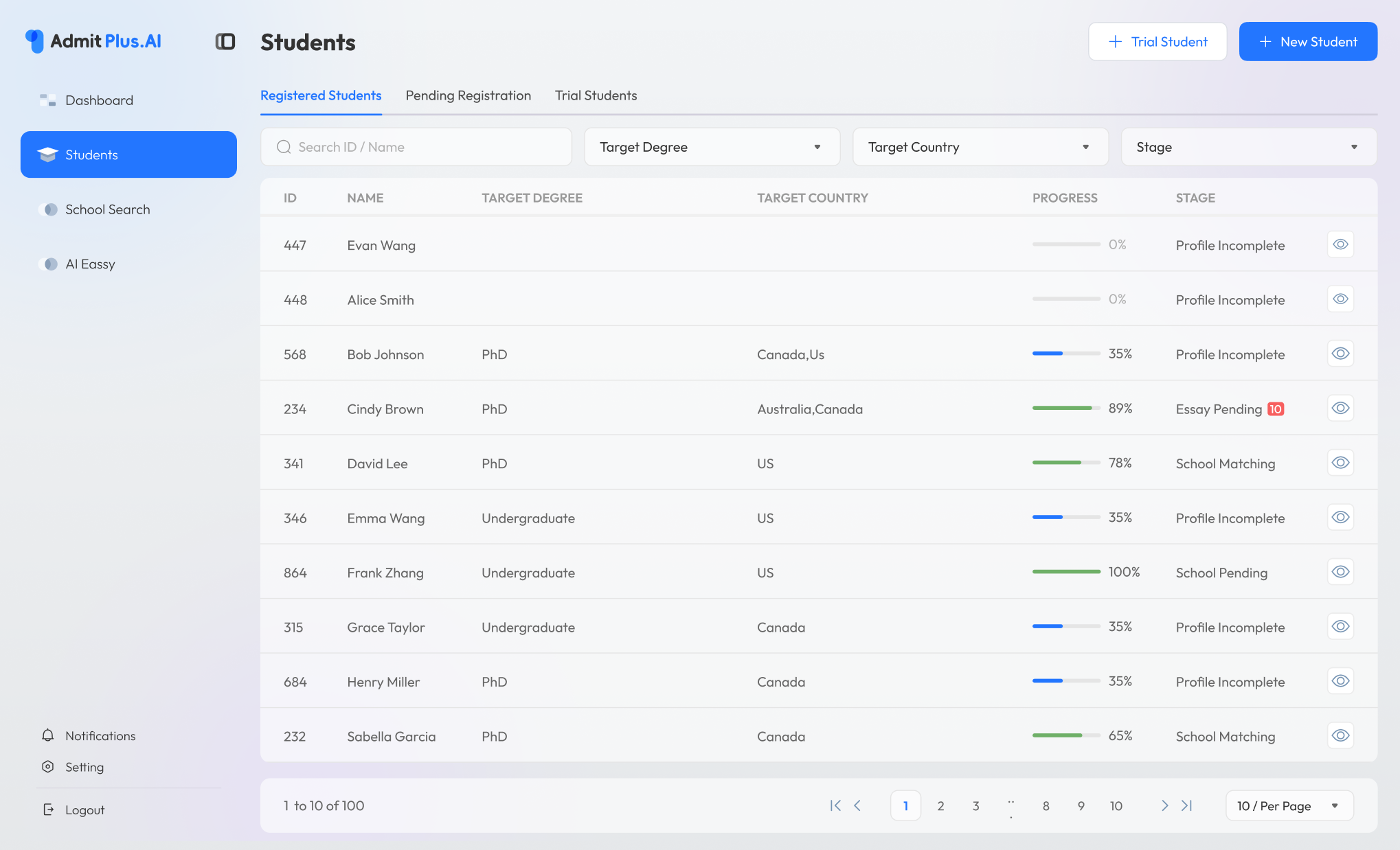This screenshot has width=1400, height=850.
Task: Open 10 / Per Page selector
Action: click(1289, 805)
